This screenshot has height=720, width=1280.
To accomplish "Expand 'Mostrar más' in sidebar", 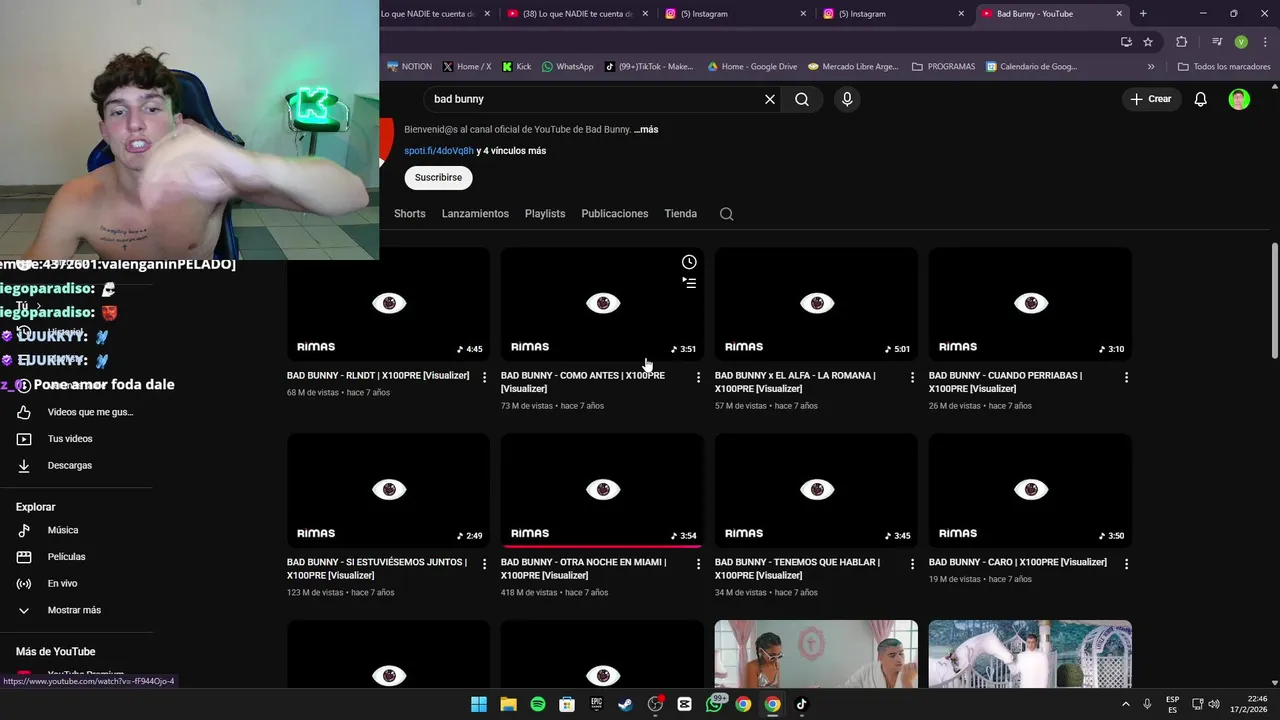I will click(76, 610).
